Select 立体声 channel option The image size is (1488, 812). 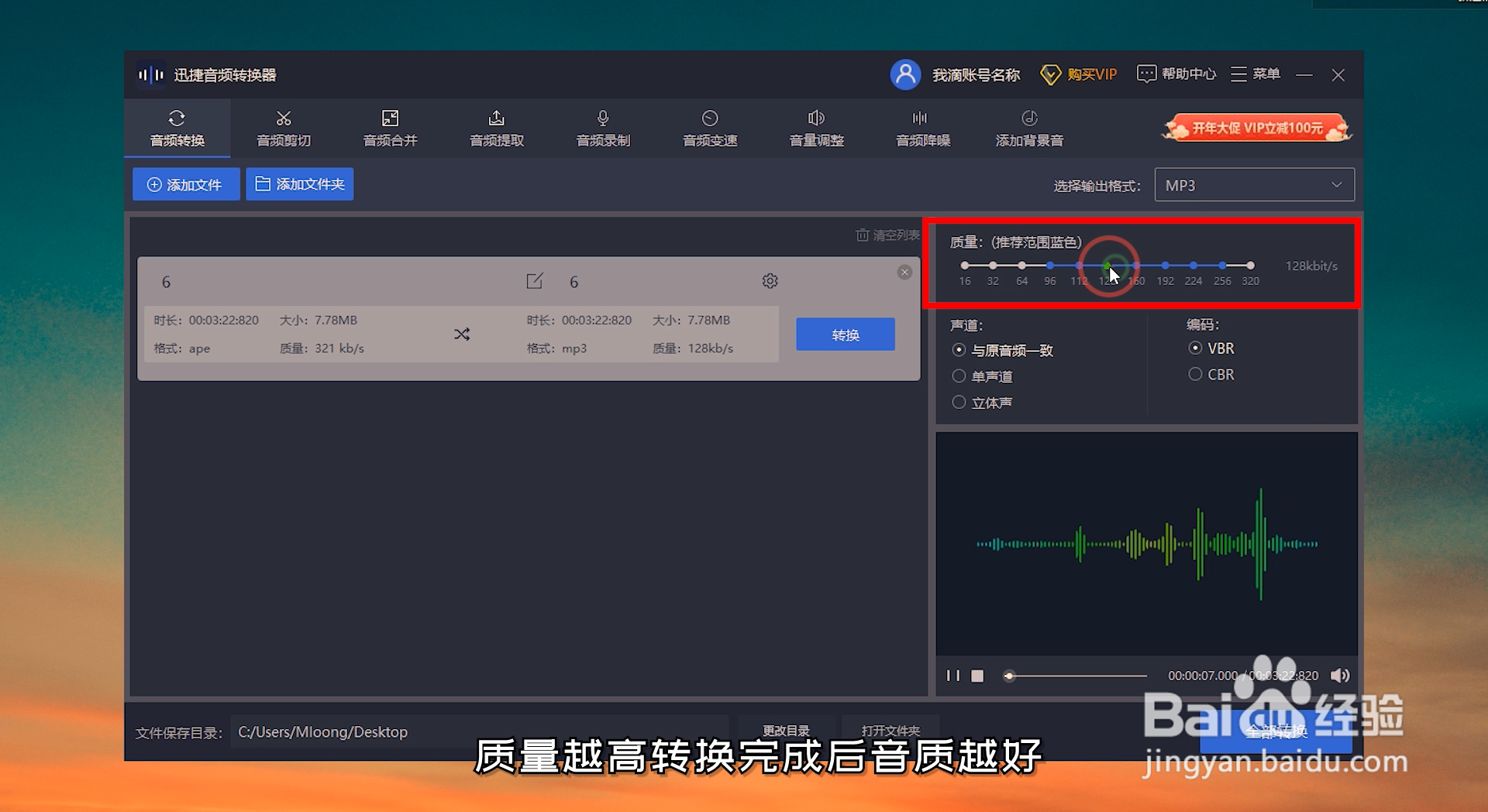pos(959,402)
